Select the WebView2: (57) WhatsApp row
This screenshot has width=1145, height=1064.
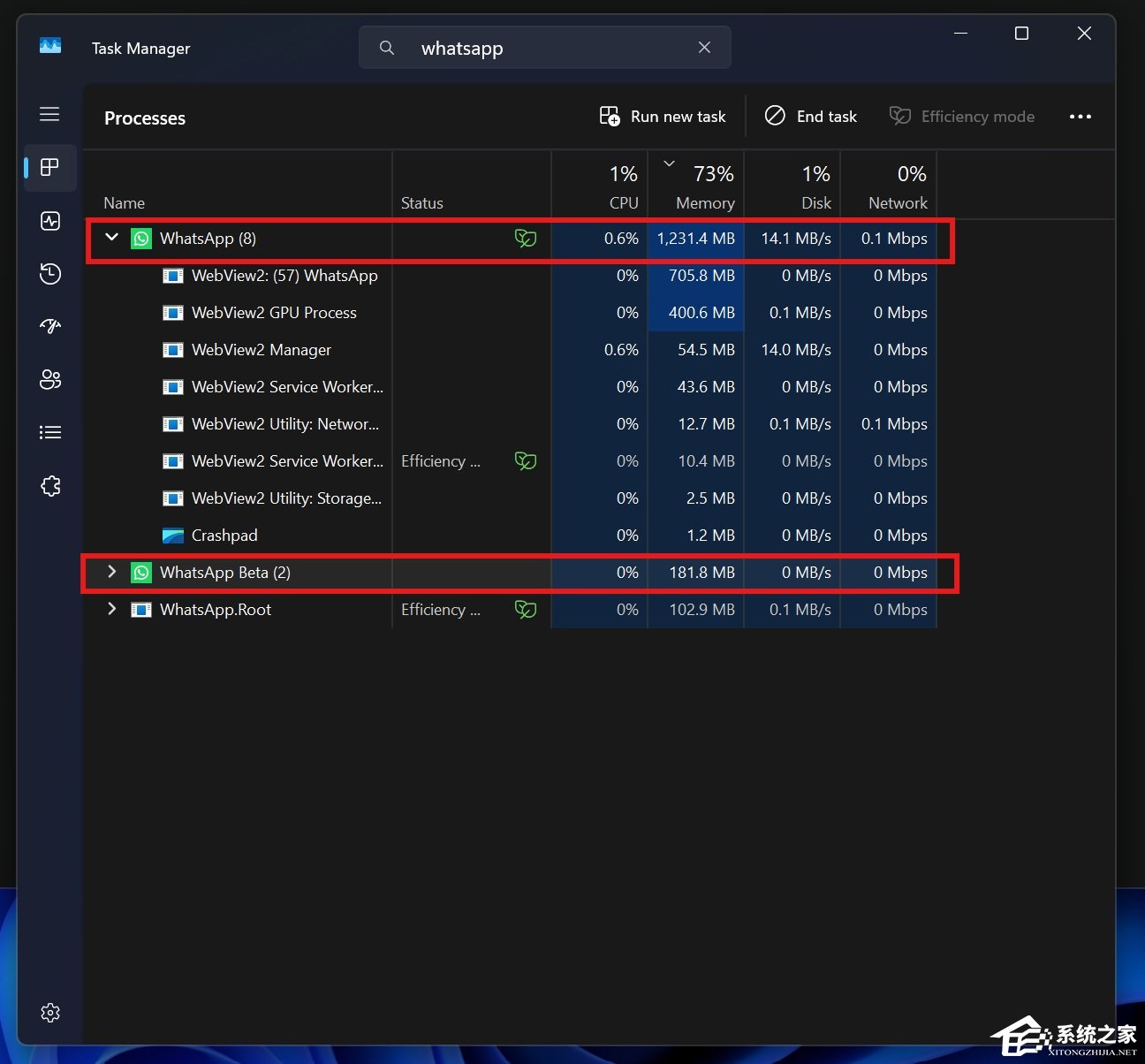point(511,276)
